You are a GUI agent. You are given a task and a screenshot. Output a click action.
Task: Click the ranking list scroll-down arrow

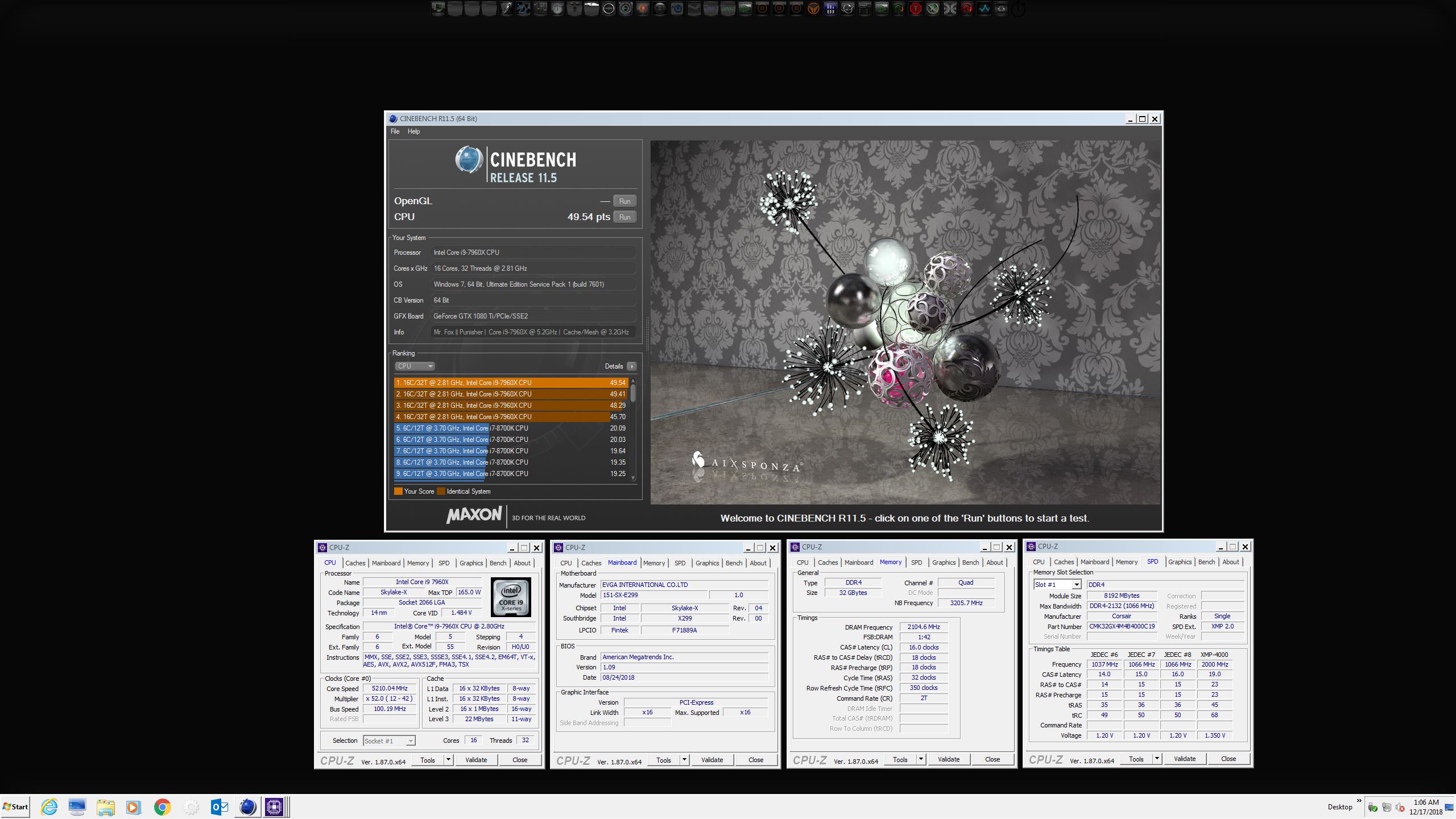pyautogui.click(x=633, y=478)
